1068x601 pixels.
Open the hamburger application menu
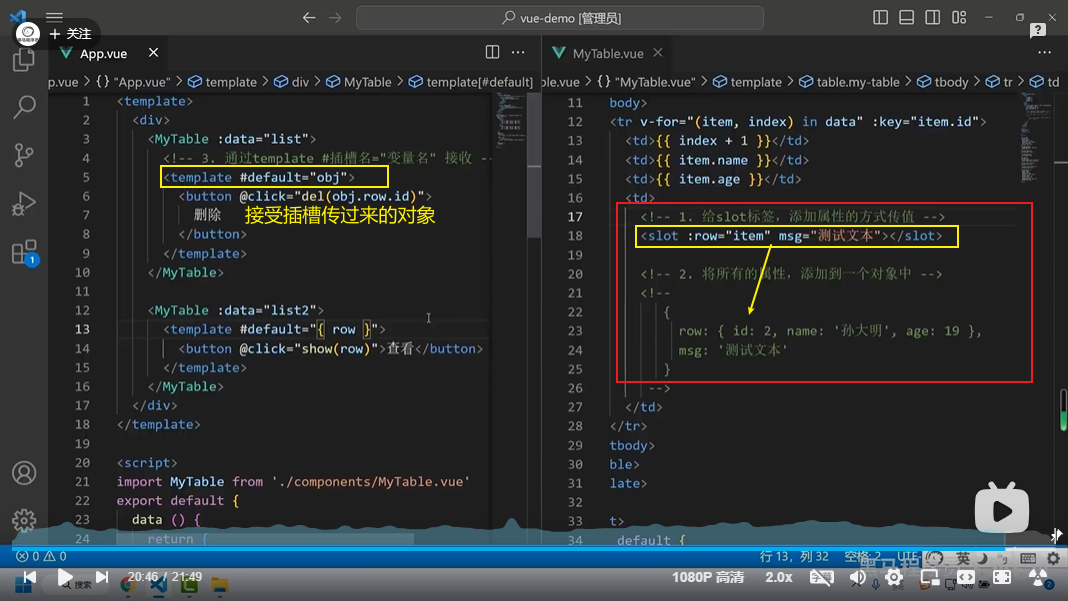[x=54, y=17]
